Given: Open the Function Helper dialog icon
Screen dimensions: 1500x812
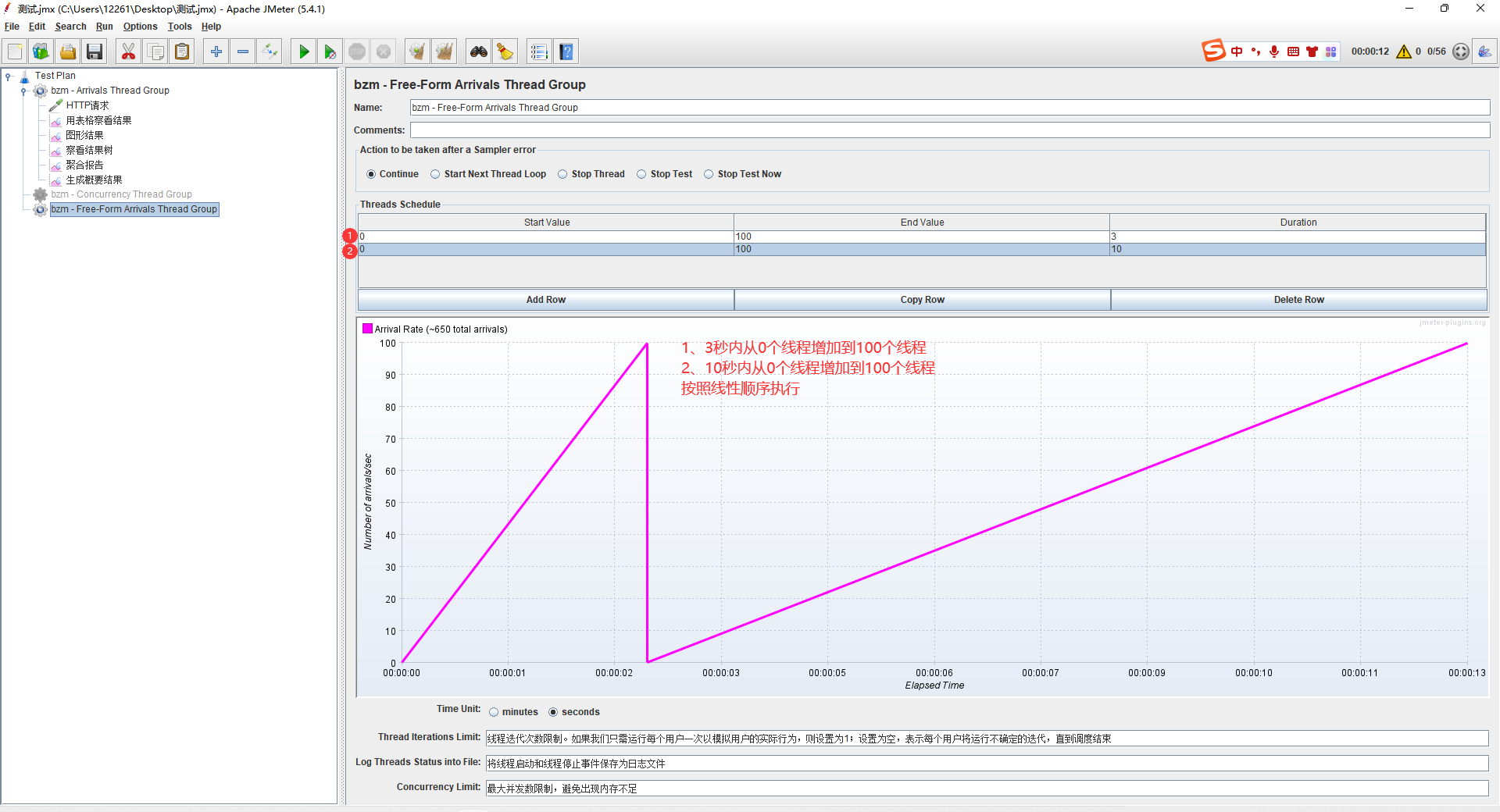Looking at the screenshot, I should tap(539, 52).
